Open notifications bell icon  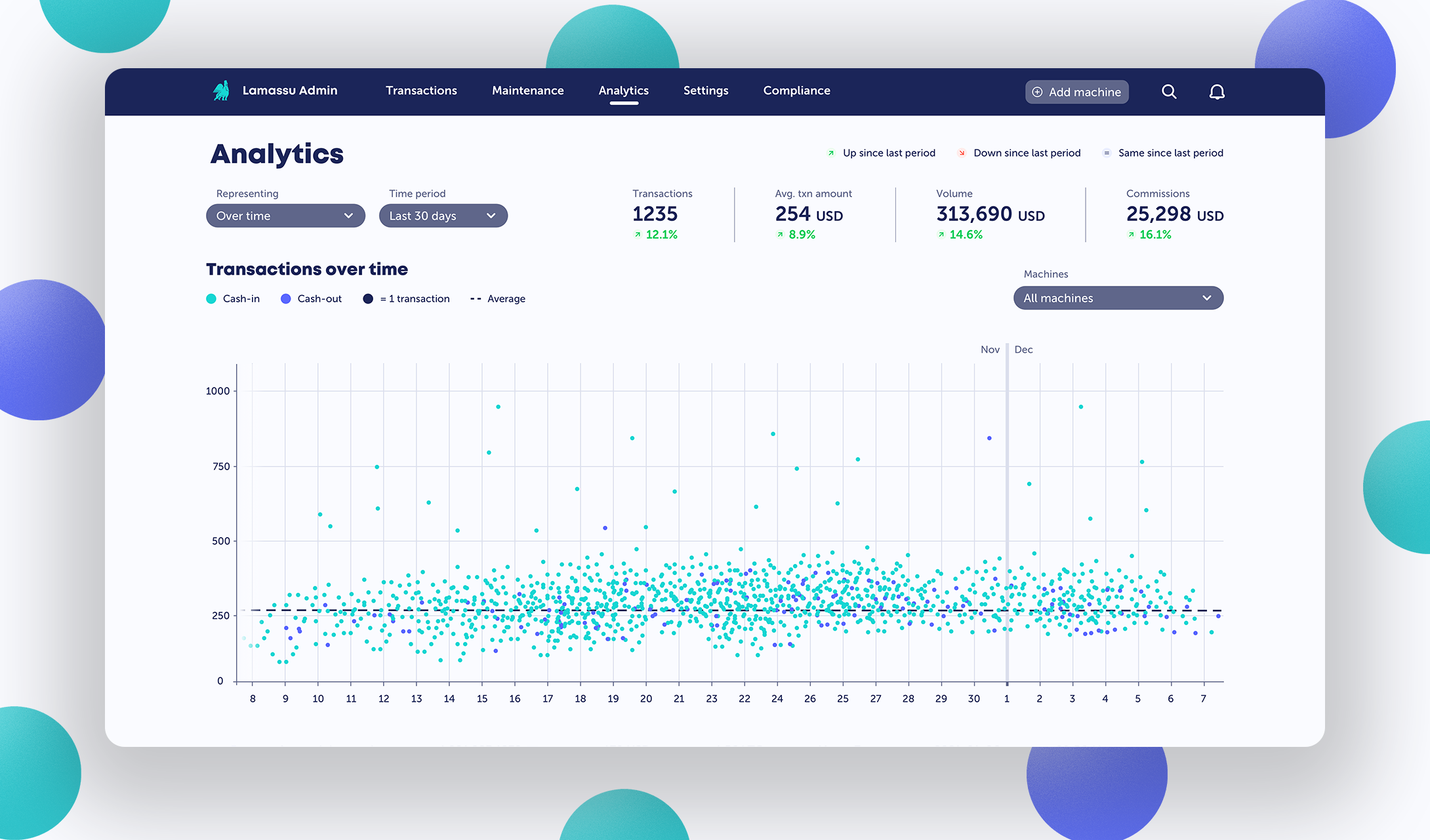(x=1217, y=92)
